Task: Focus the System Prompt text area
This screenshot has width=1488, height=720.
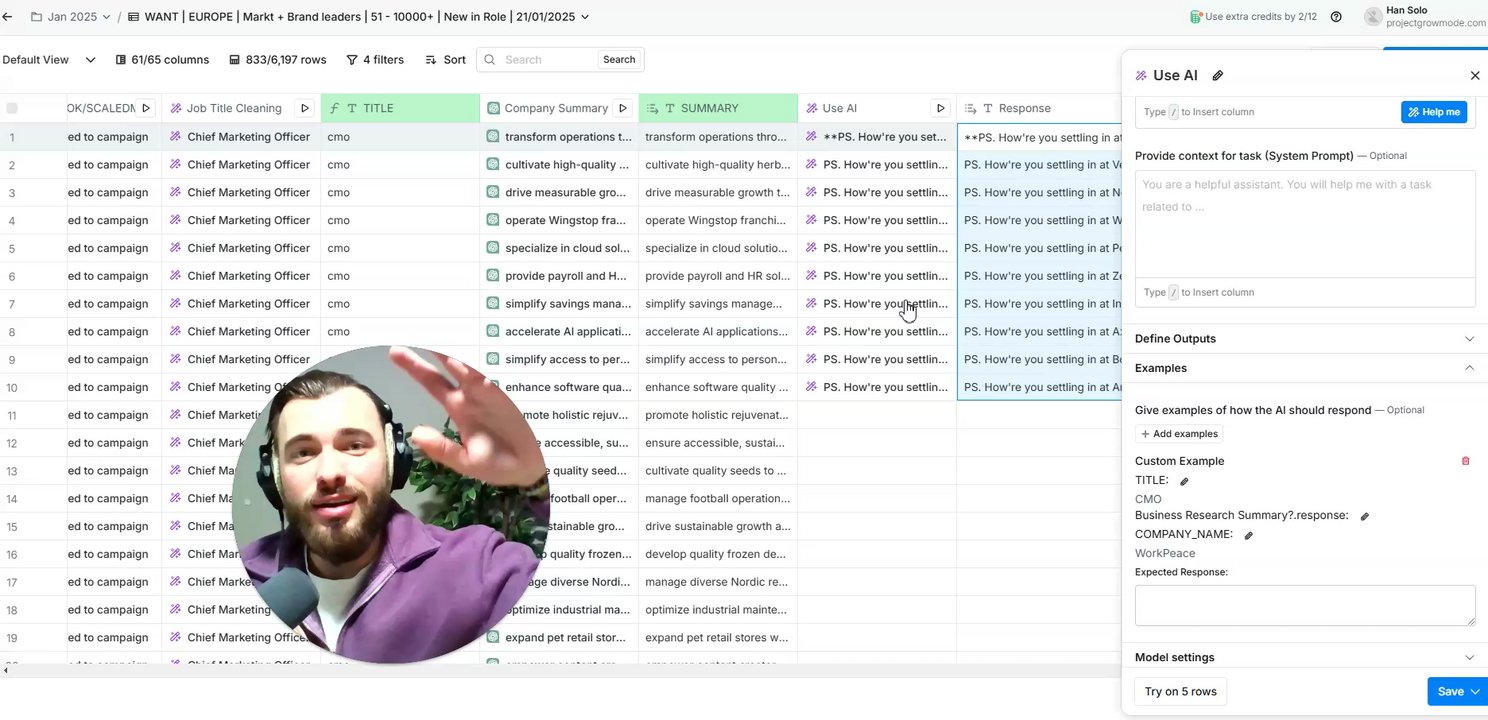Action: [x=1305, y=224]
